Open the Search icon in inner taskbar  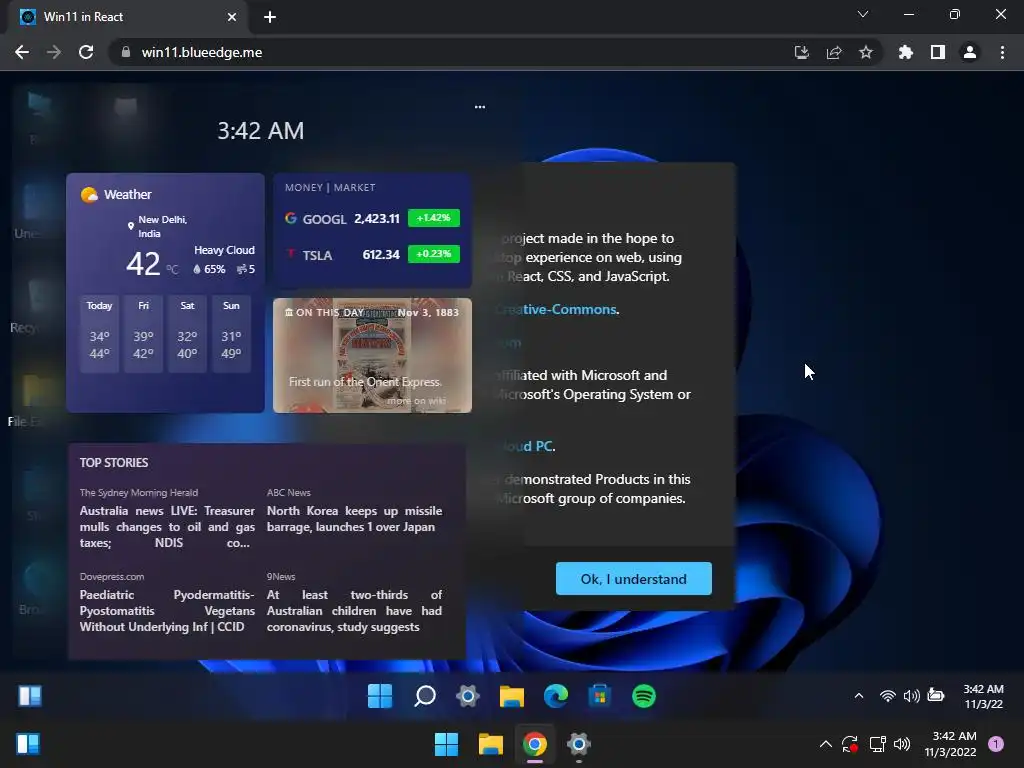424,696
